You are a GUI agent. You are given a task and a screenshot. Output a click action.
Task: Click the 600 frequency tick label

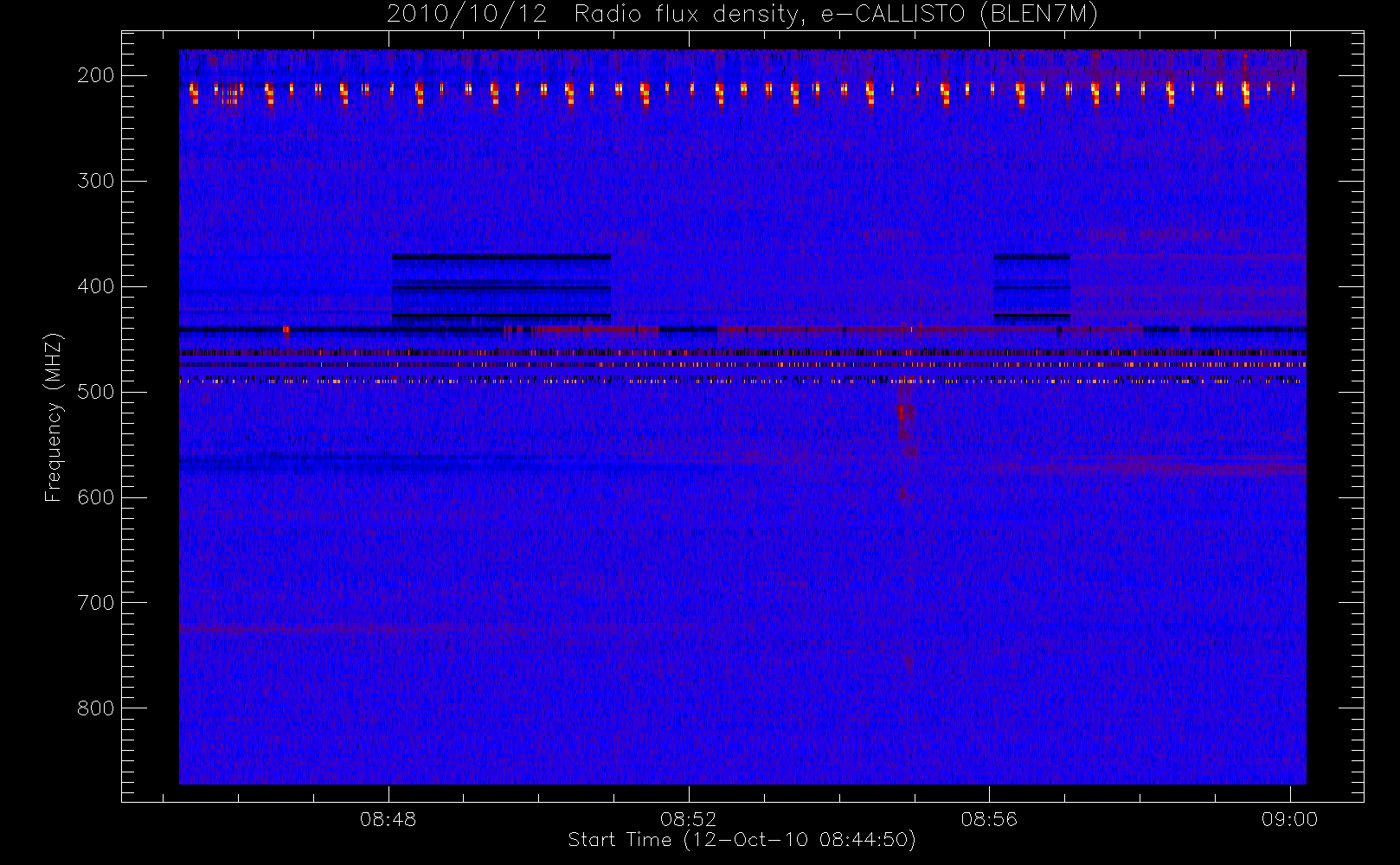coord(95,497)
